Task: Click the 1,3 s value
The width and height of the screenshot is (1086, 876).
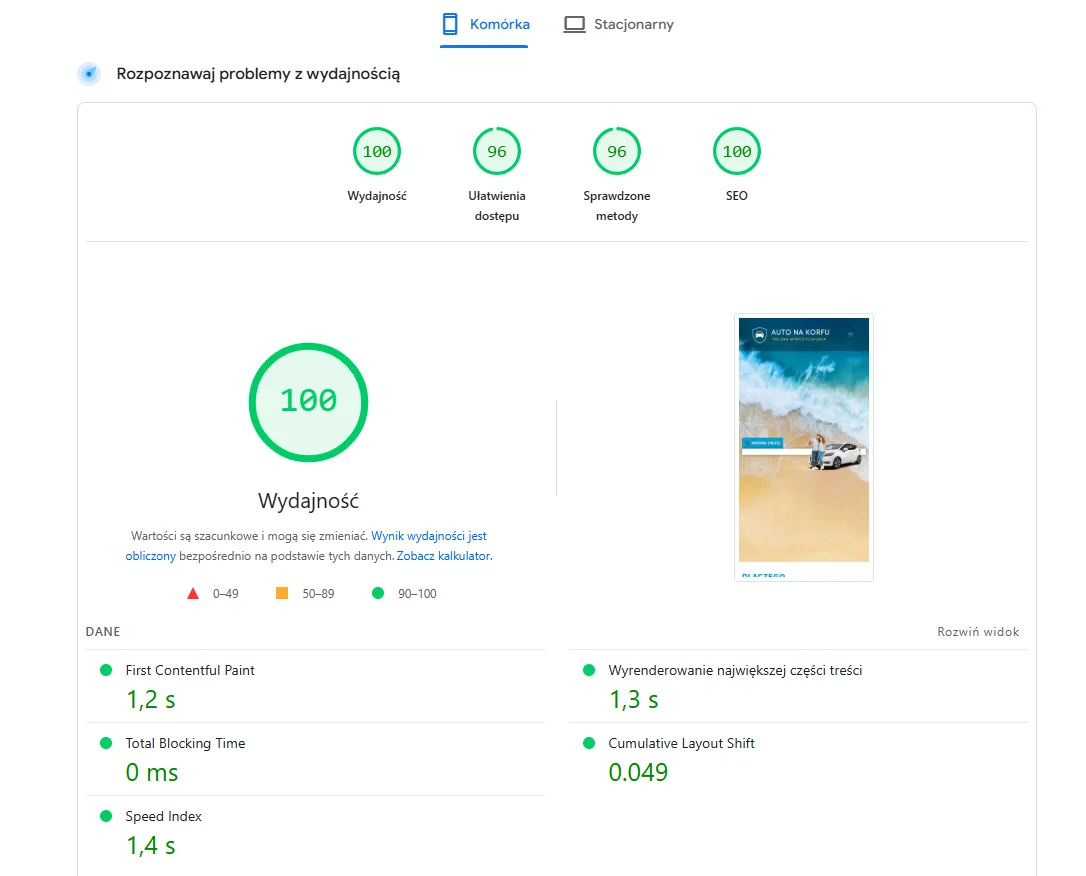Action: pyautogui.click(x=633, y=699)
